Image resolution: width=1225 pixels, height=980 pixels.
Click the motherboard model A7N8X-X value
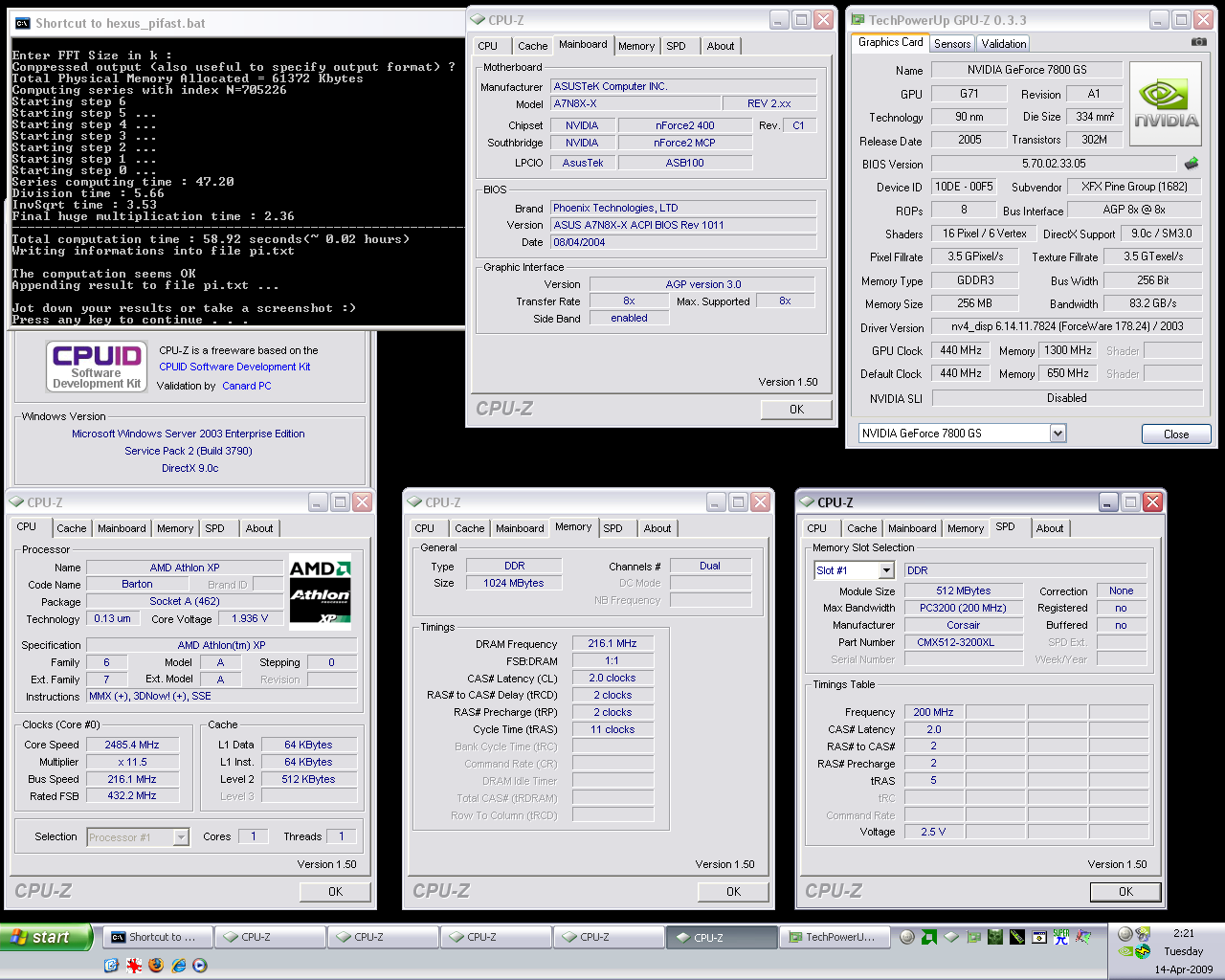[x=635, y=103]
